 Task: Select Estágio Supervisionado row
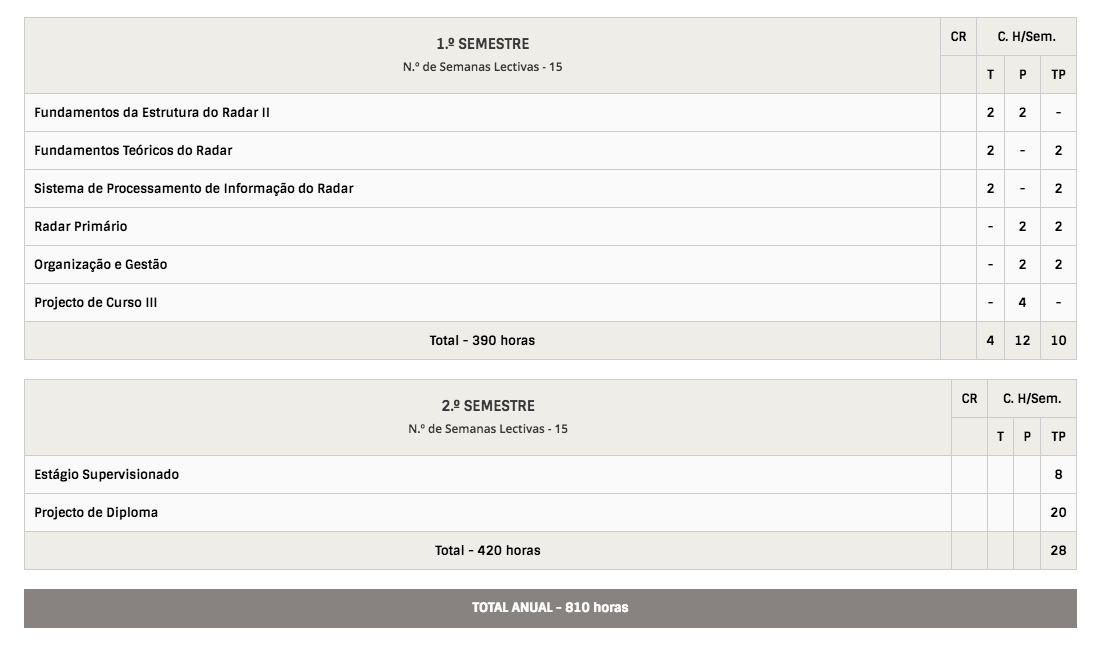[107, 475]
